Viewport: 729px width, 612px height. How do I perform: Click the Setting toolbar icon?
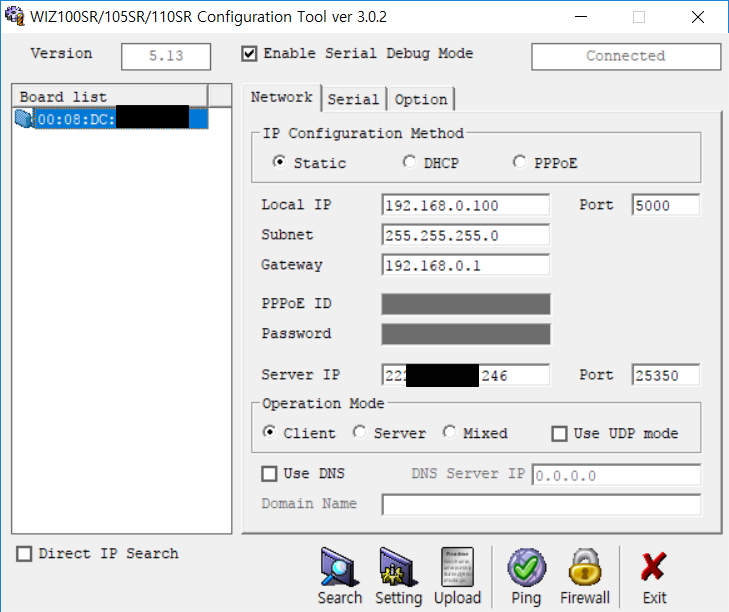coord(398,567)
